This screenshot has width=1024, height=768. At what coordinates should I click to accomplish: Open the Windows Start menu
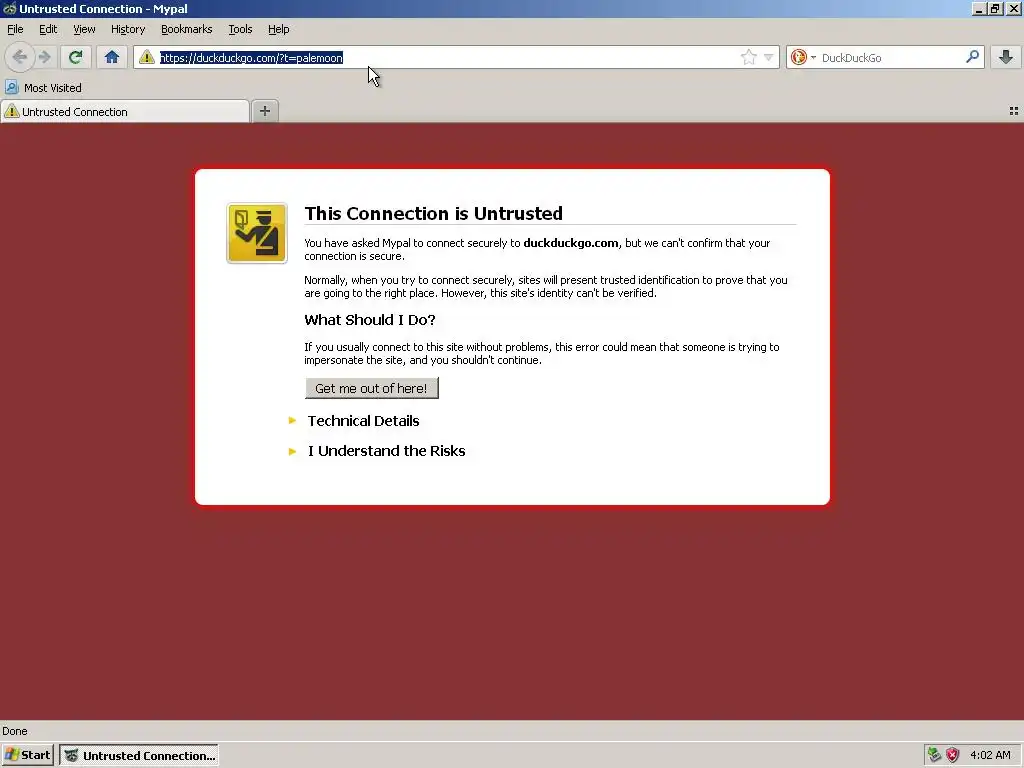(x=27, y=755)
